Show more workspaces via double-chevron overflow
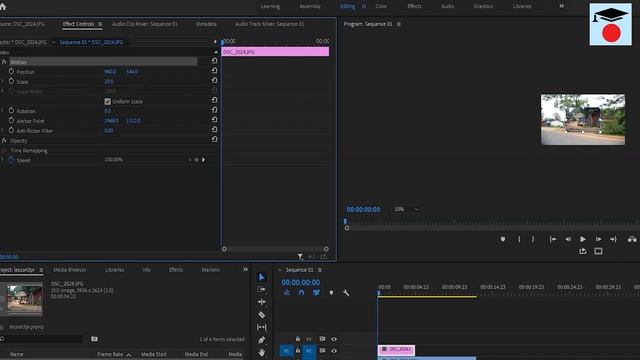 click(562, 6)
